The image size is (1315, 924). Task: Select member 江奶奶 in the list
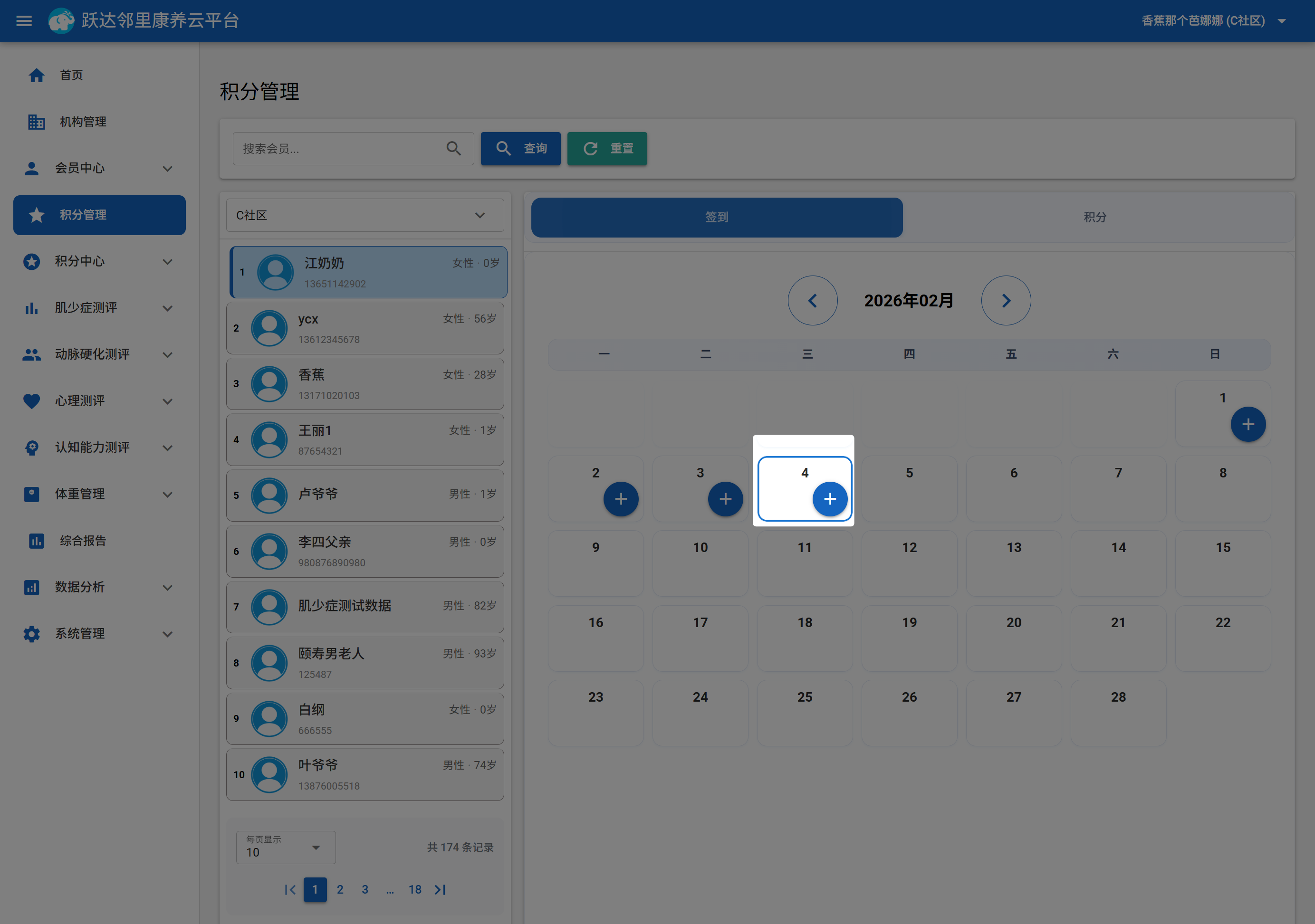pyautogui.click(x=368, y=273)
